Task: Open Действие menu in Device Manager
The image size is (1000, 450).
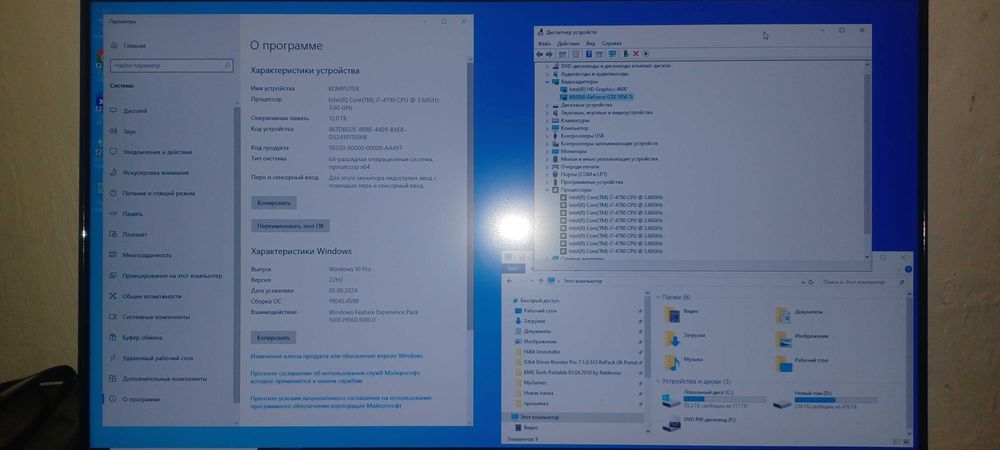Action: [x=568, y=43]
